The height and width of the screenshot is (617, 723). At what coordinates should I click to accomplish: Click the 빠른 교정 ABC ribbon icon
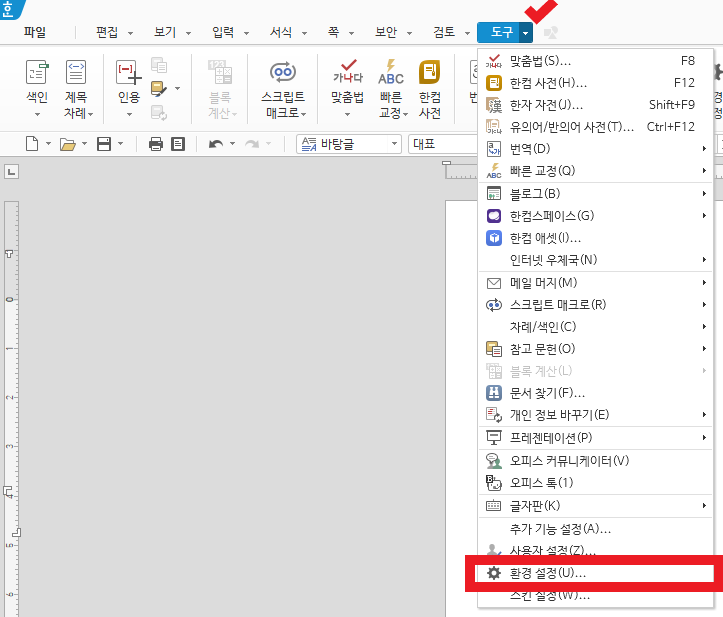coord(391,72)
